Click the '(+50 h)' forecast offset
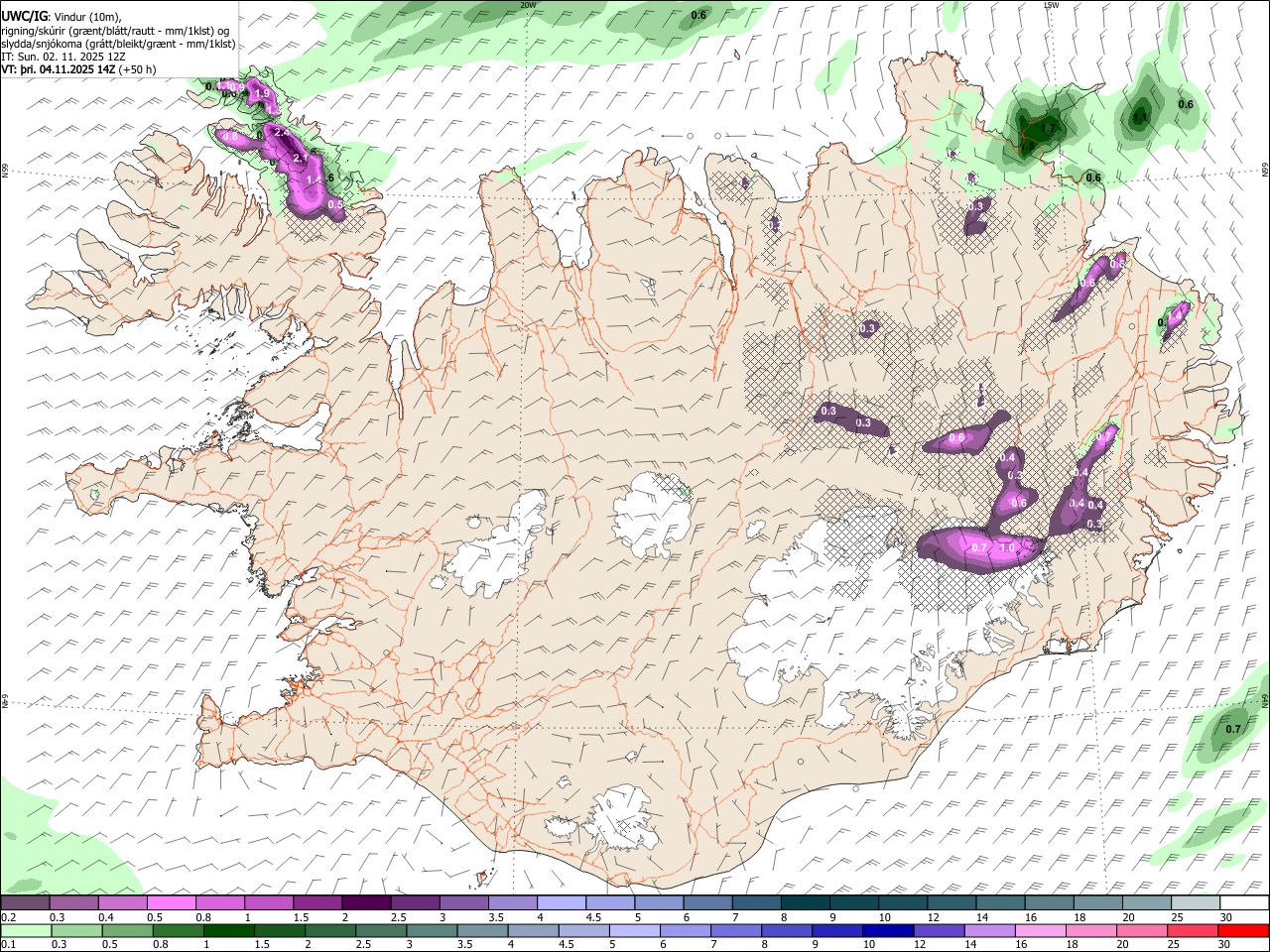 pos(137,69)
